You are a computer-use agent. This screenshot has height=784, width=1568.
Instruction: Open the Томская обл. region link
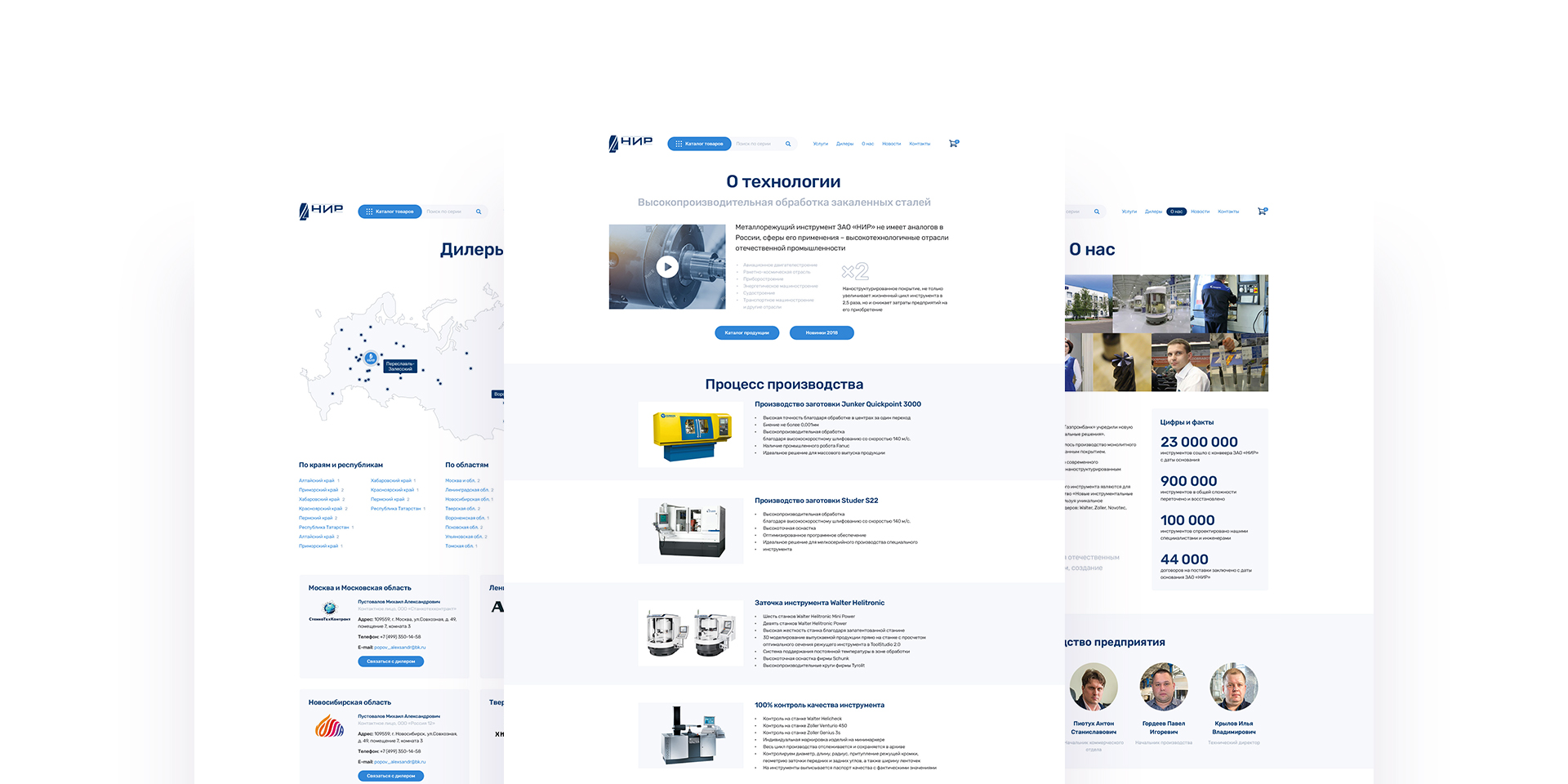coord(461,546)
